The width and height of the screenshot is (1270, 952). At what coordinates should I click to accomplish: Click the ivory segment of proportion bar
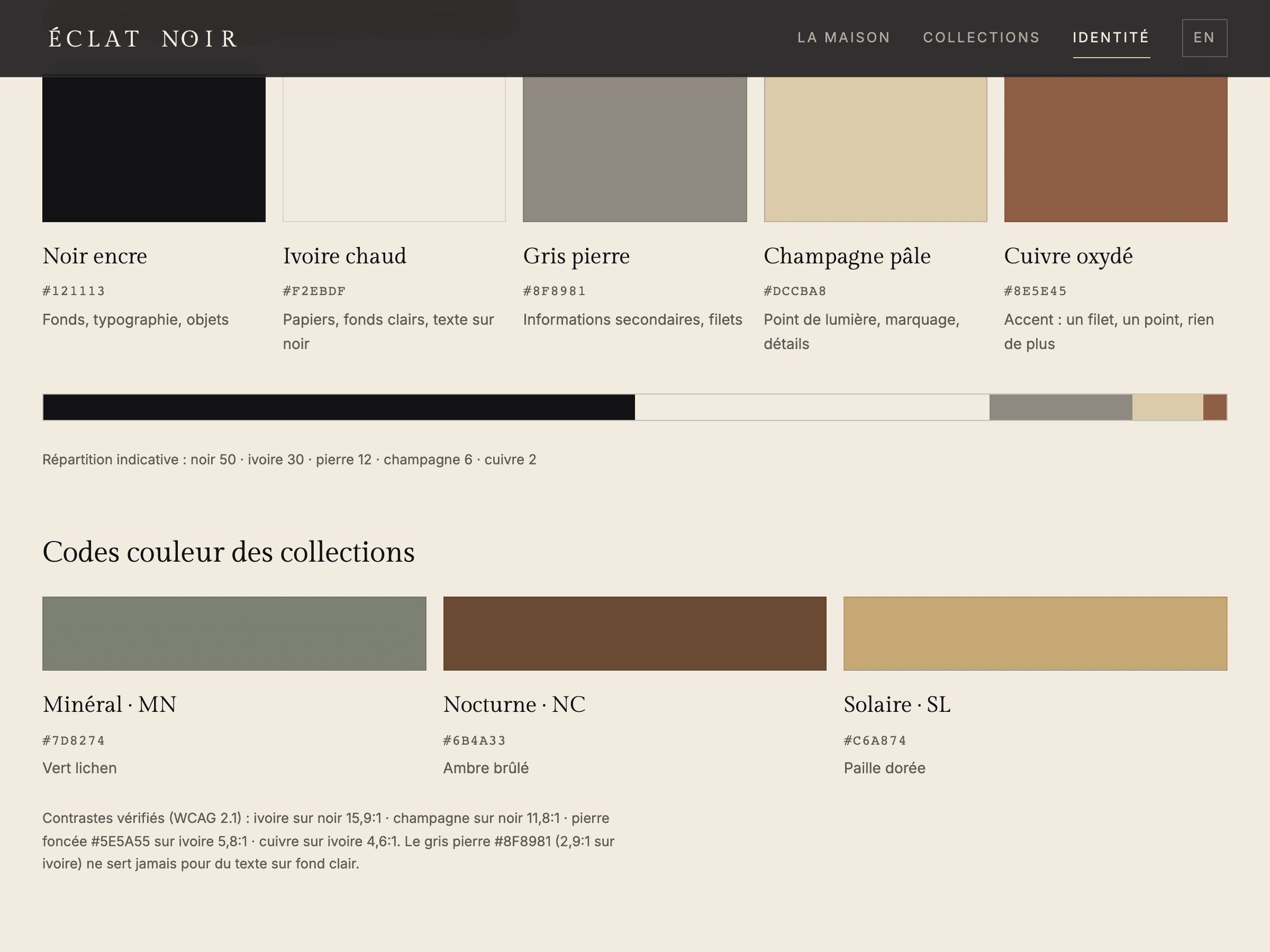[812, 407]
